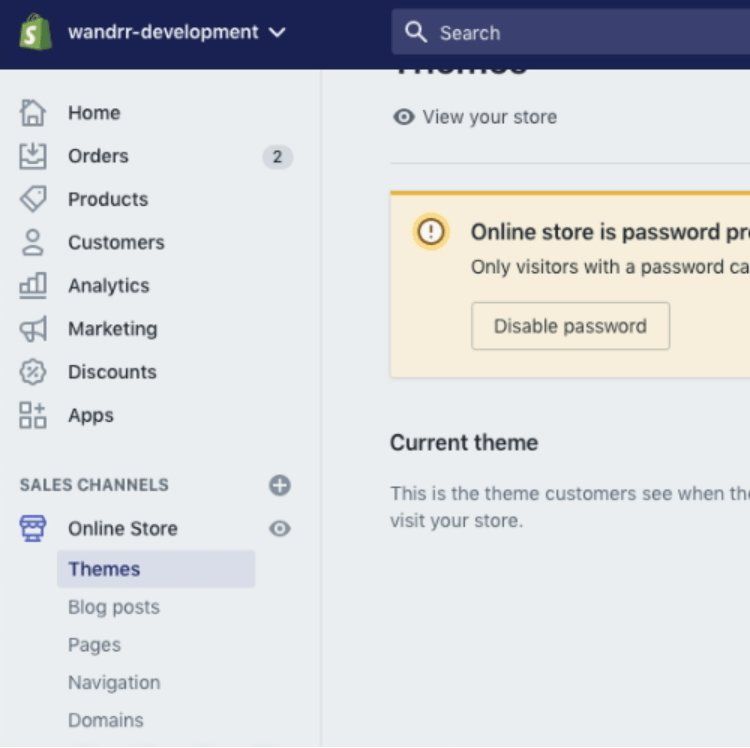Open Blog posts submenu item
The image size is (750, 748).
(113, 607)
